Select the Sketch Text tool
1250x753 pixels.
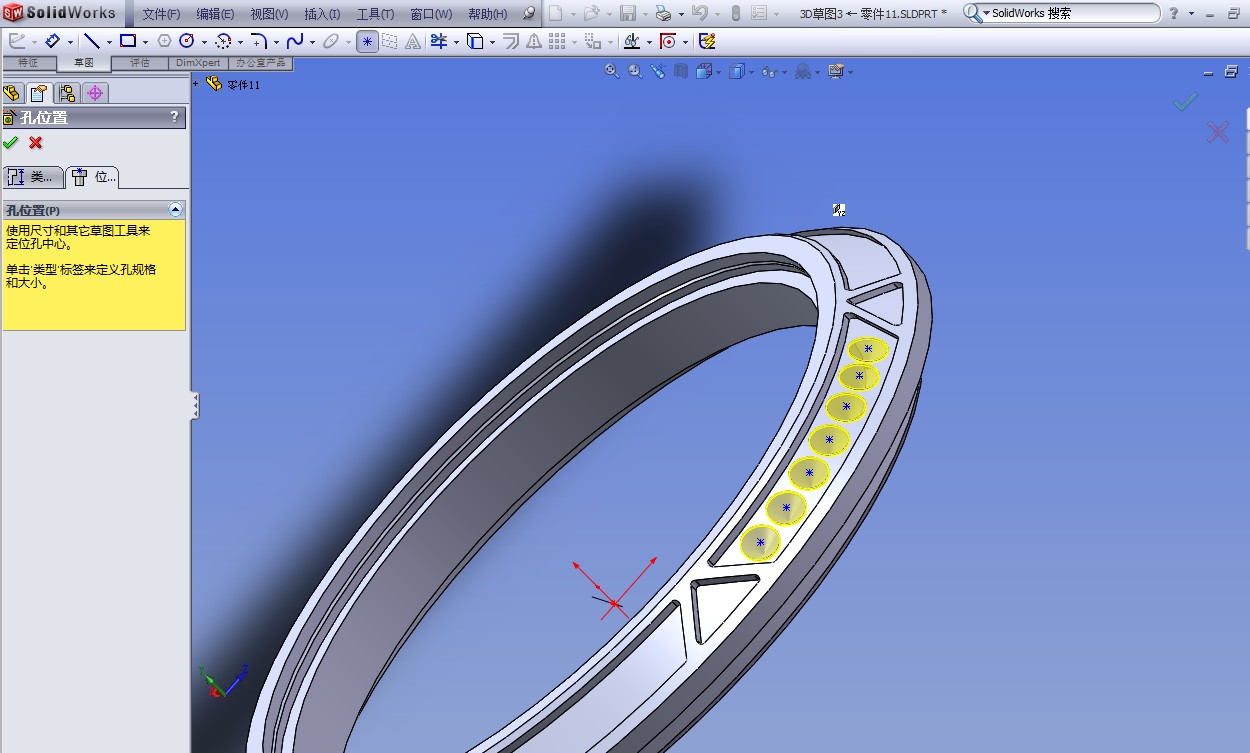click(x=412, y=41)
